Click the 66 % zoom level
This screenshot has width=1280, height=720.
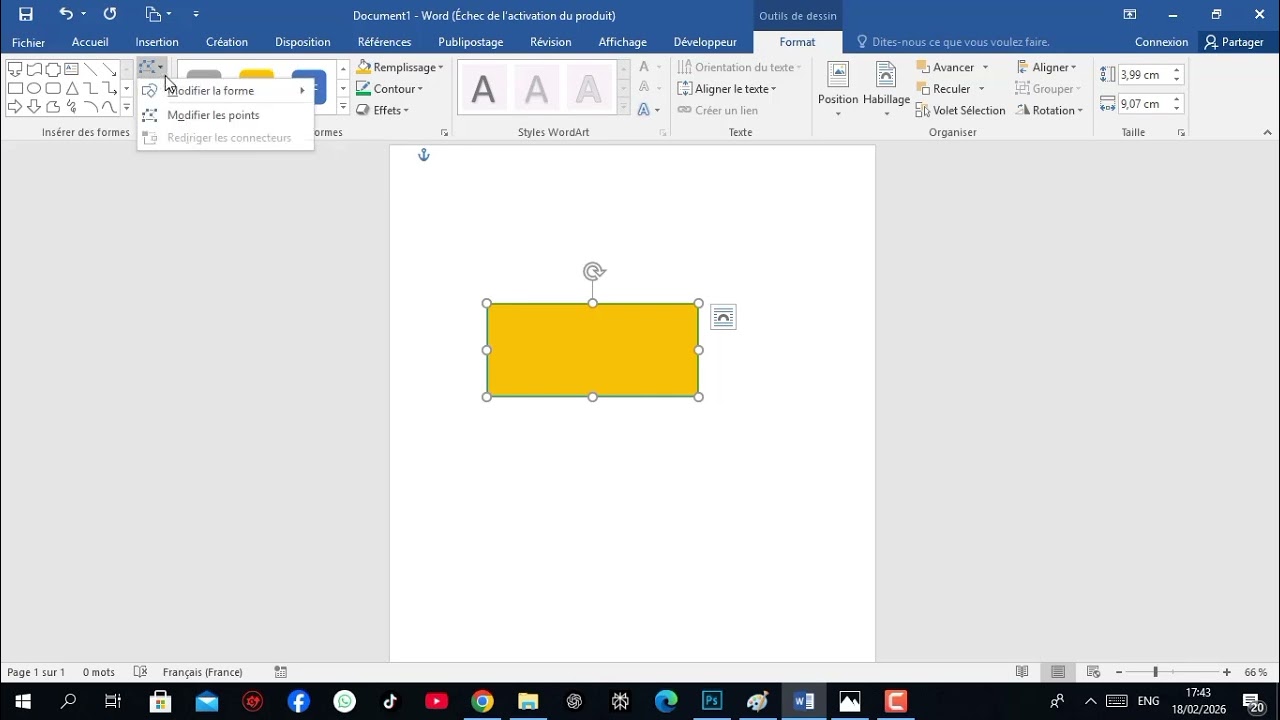click(x=1256, y=672)
